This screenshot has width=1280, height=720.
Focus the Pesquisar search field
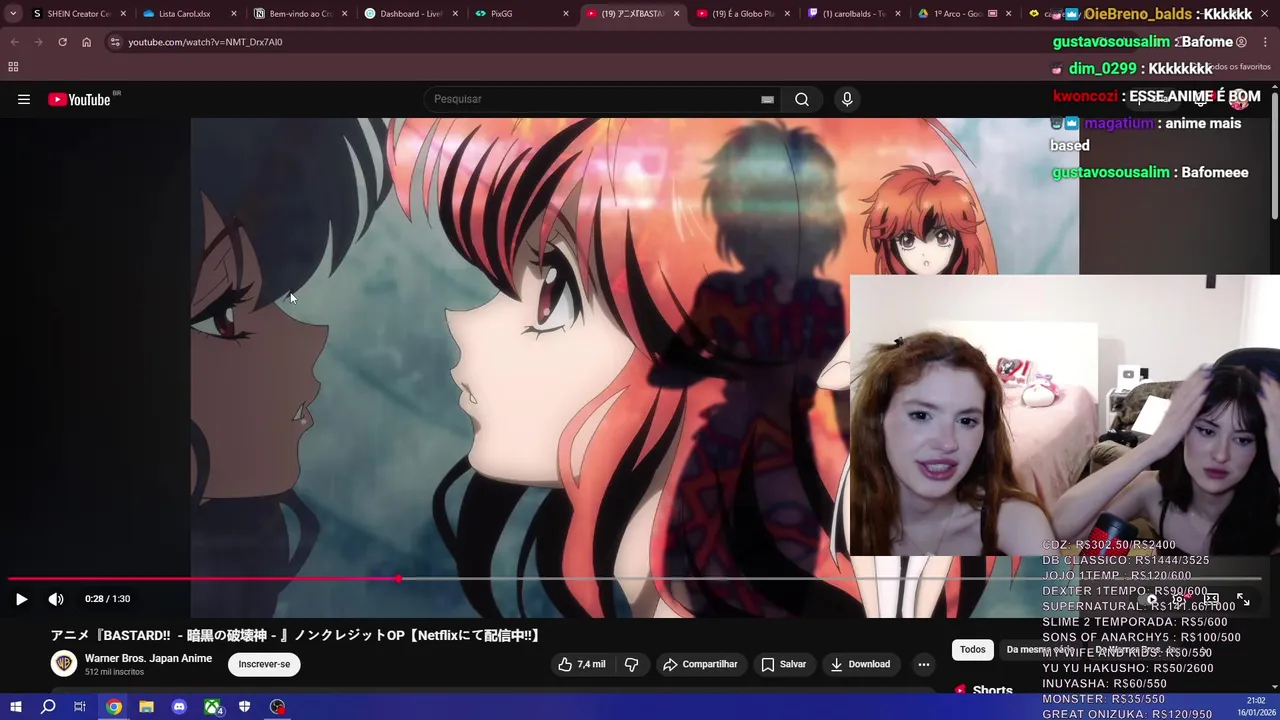(595, 99)
